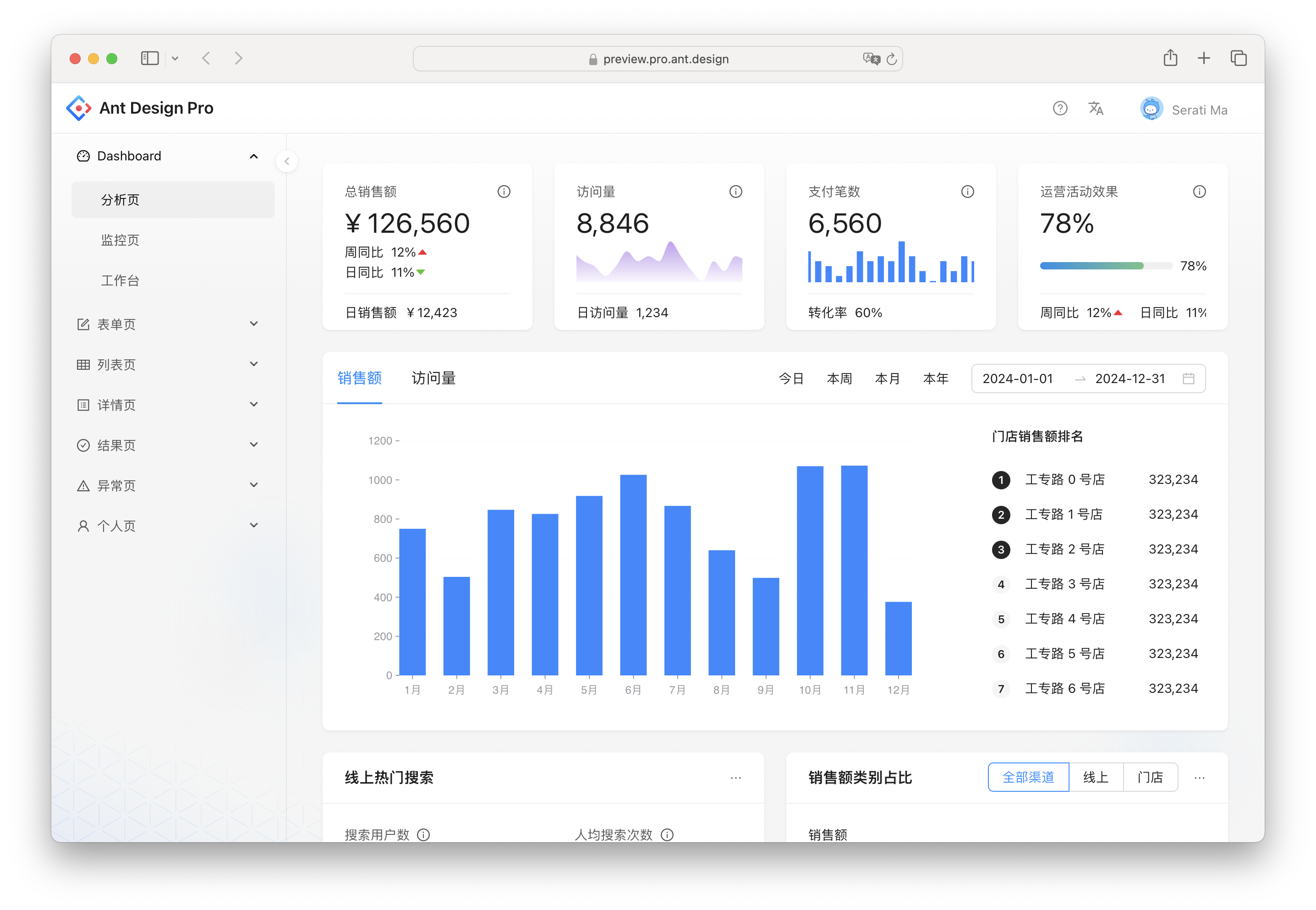Expand the 结果页 submenu chevron
Viewport: 1316px width, 910px height.
click(x=254, y=445)
